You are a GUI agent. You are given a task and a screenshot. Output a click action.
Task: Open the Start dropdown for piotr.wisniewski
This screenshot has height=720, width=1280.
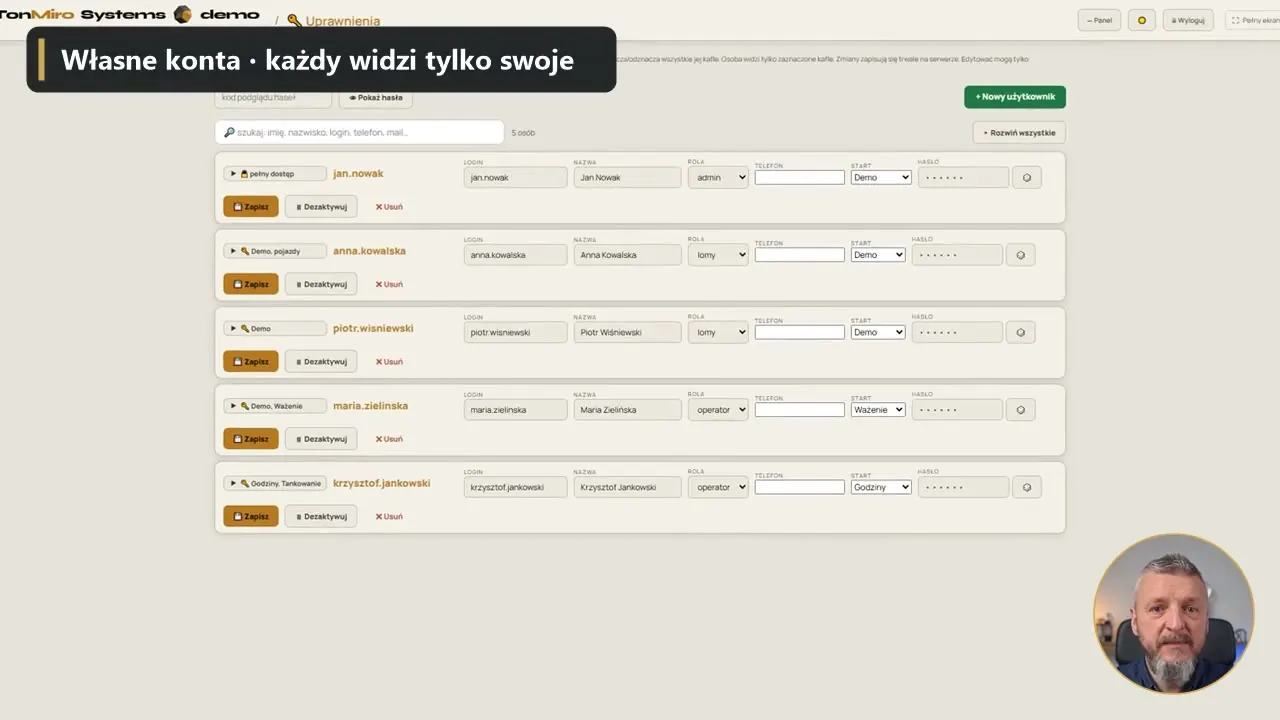(x=878, y=332)
